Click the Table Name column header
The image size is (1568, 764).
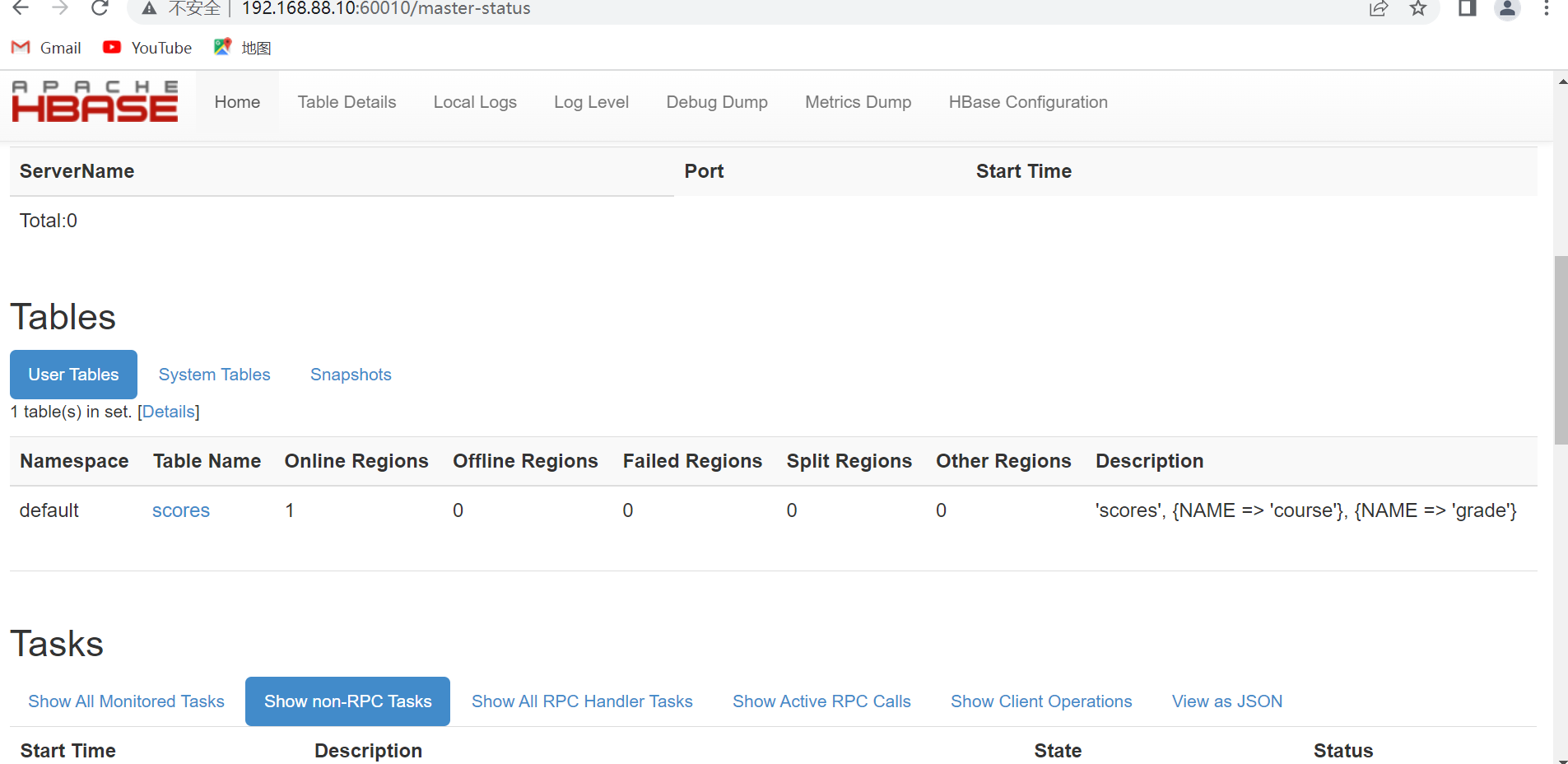tap(207, 461)
